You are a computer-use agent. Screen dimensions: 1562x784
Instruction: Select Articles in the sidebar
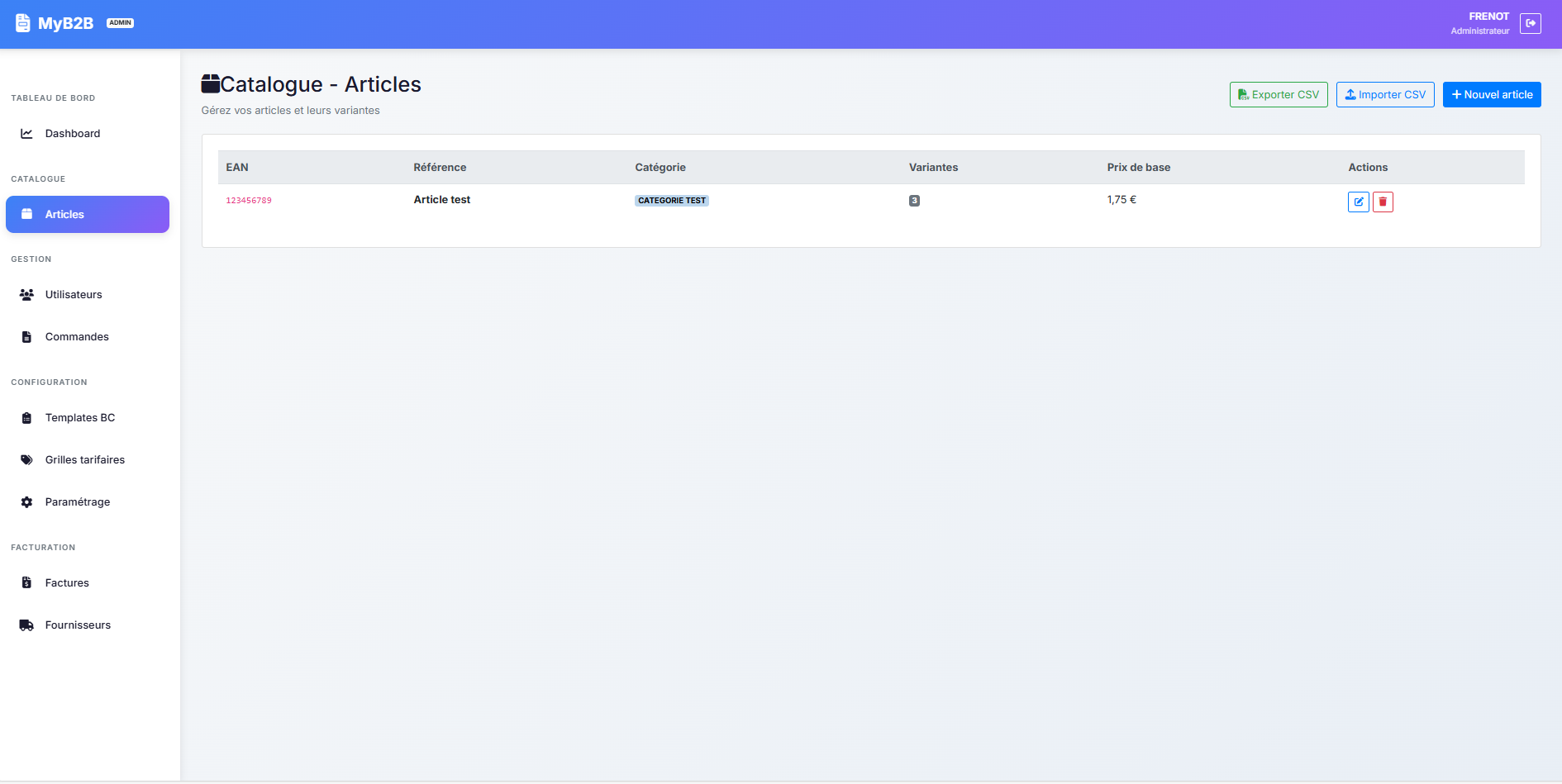point(88,215)
